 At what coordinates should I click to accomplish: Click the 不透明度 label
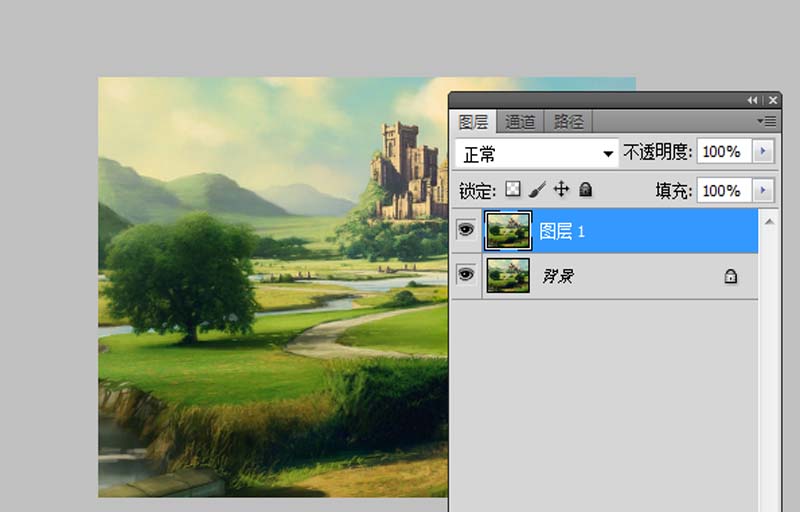click(x=658, y=152)
